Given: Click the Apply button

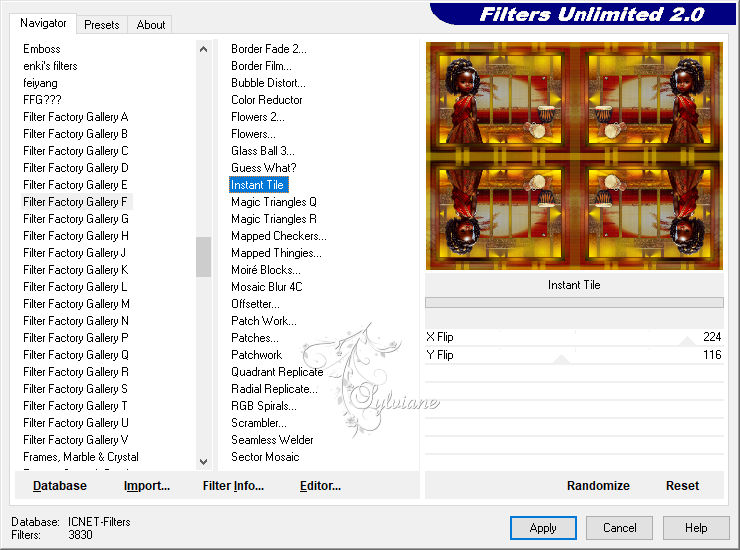Looking at the screenshot, I should coord(543,527).
